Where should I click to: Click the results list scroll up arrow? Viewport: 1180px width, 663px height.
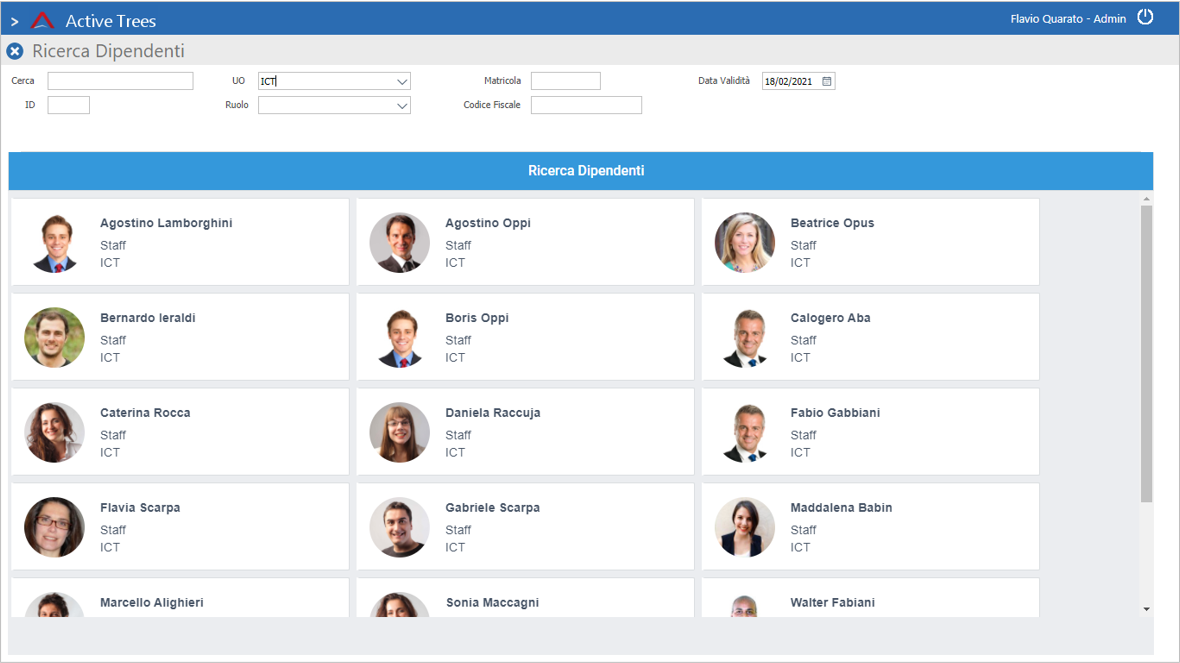pyautogui.click(x=1146, y=199)
